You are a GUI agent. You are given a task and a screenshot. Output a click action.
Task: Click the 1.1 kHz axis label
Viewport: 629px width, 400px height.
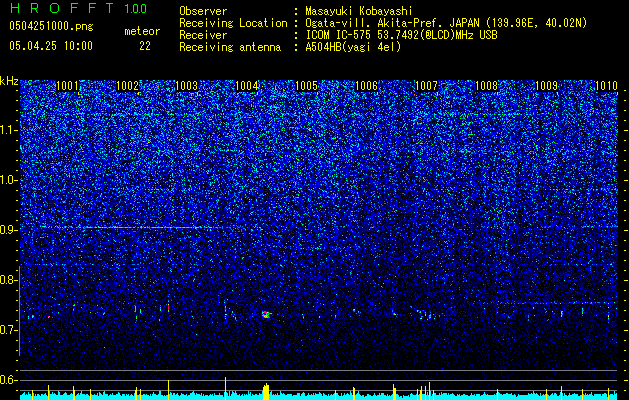[x=9, y=130]
